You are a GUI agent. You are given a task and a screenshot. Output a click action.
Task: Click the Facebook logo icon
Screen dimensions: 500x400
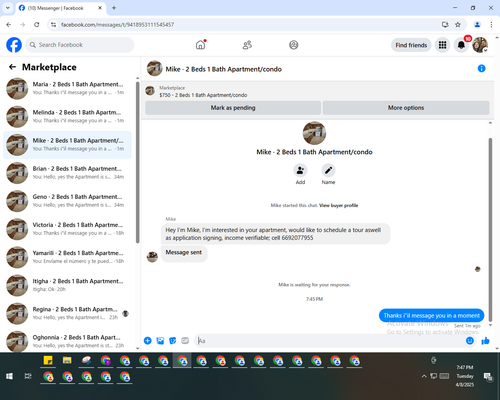coord(14,45)
